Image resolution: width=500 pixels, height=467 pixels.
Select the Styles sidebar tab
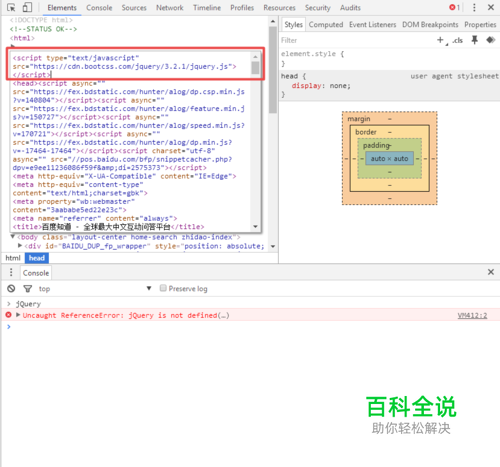point(293,25)
